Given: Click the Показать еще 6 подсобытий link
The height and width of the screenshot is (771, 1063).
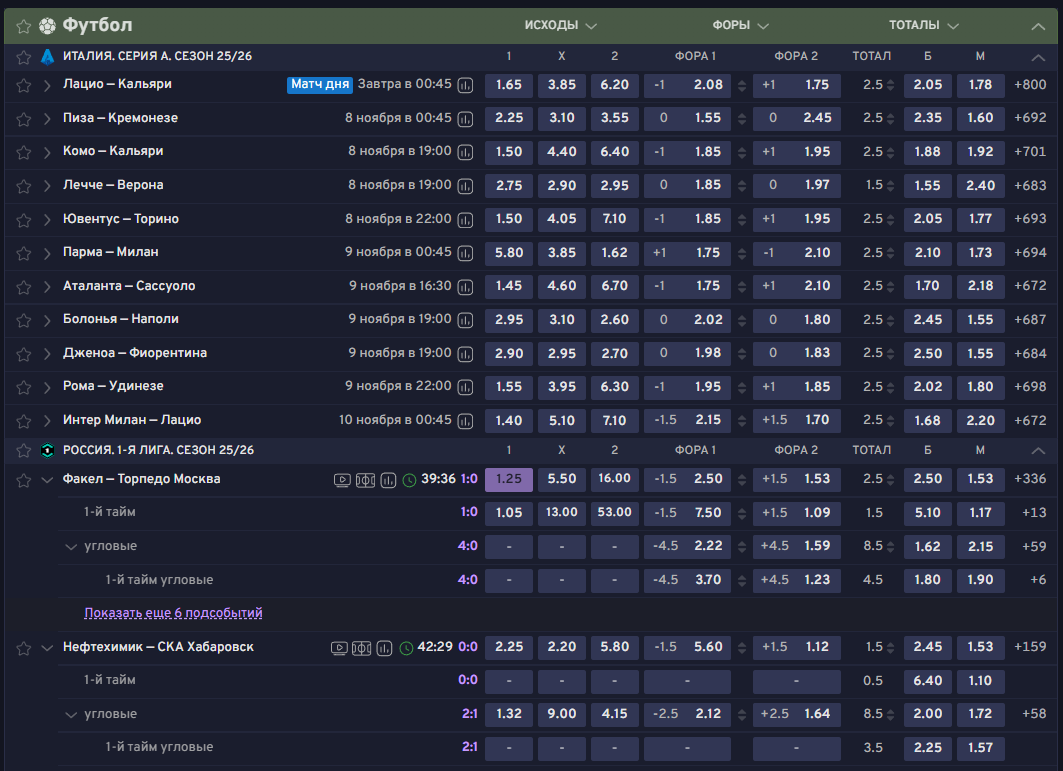Looking at the screenshot, I should 173,612.
